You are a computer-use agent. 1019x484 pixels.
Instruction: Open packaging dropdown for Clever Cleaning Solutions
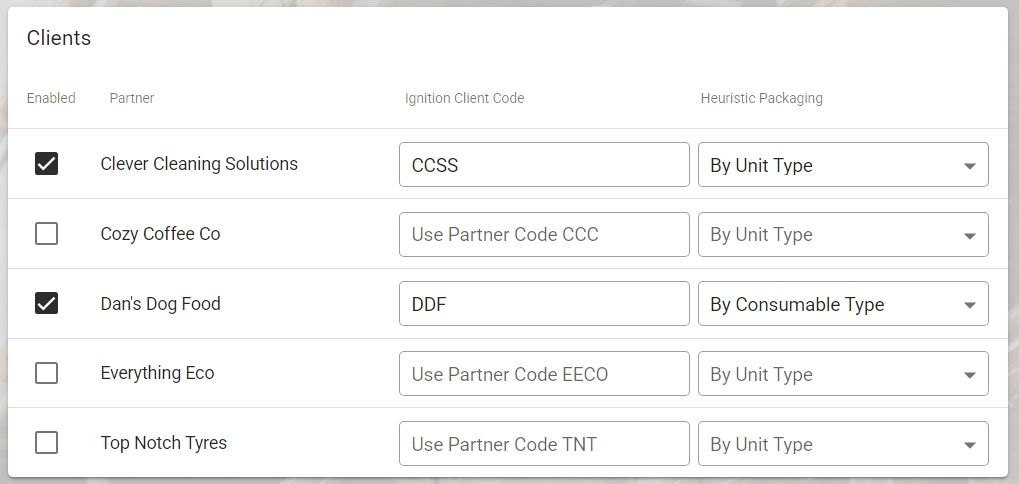(842, 165)
